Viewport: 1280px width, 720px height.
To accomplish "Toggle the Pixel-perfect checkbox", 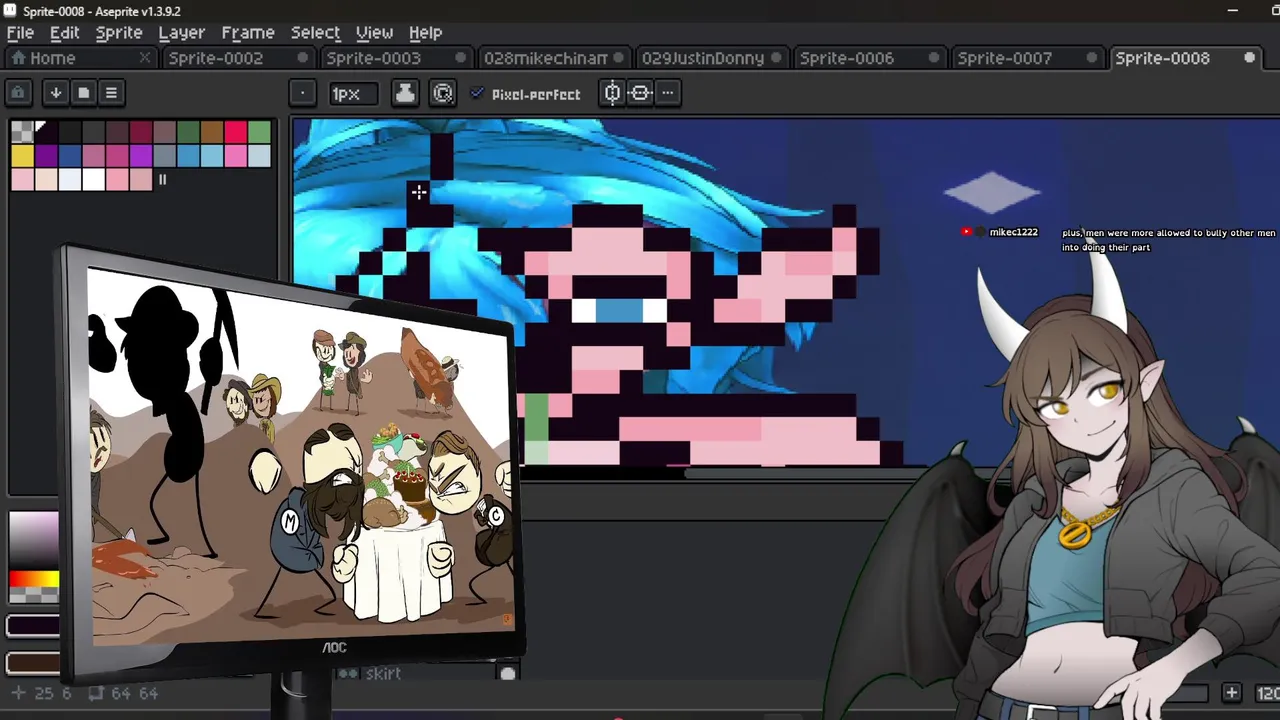I will [x=478, y=93].
